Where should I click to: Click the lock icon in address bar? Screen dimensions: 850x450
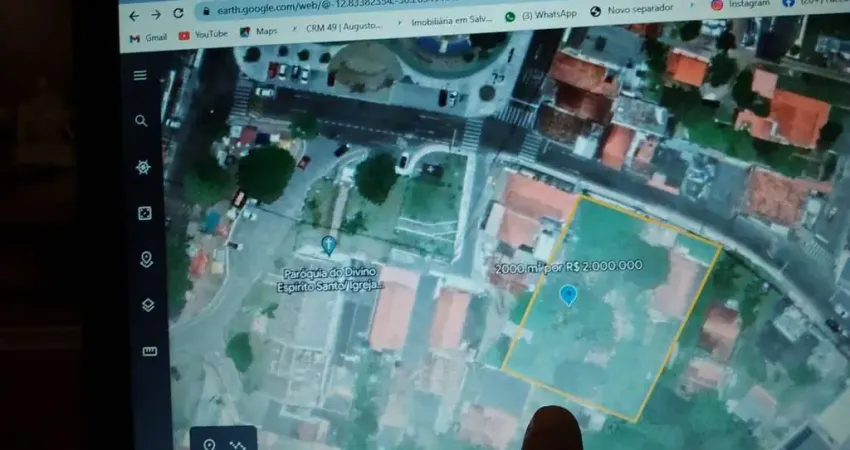(206, 11)
